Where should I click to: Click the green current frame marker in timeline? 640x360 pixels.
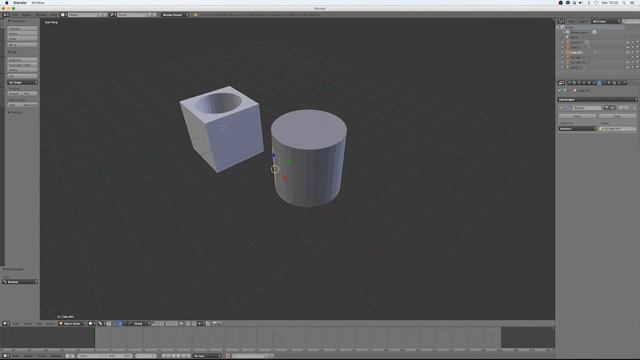click(x=95, y=338)
